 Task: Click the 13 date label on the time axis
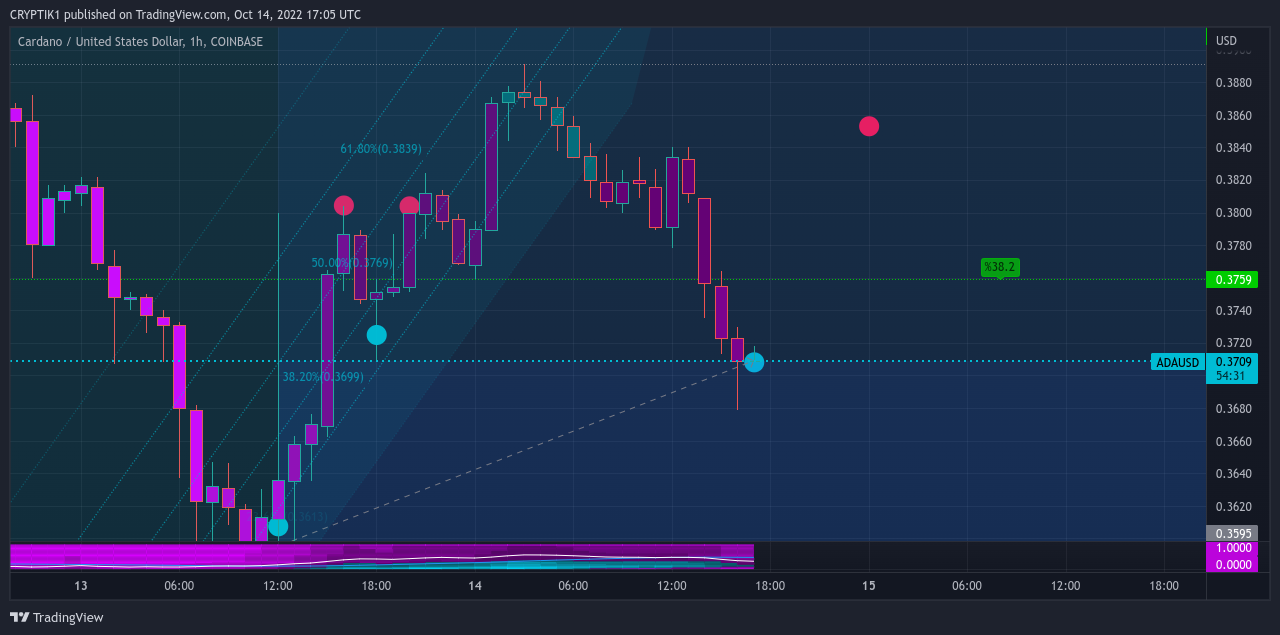coord(81,586)
